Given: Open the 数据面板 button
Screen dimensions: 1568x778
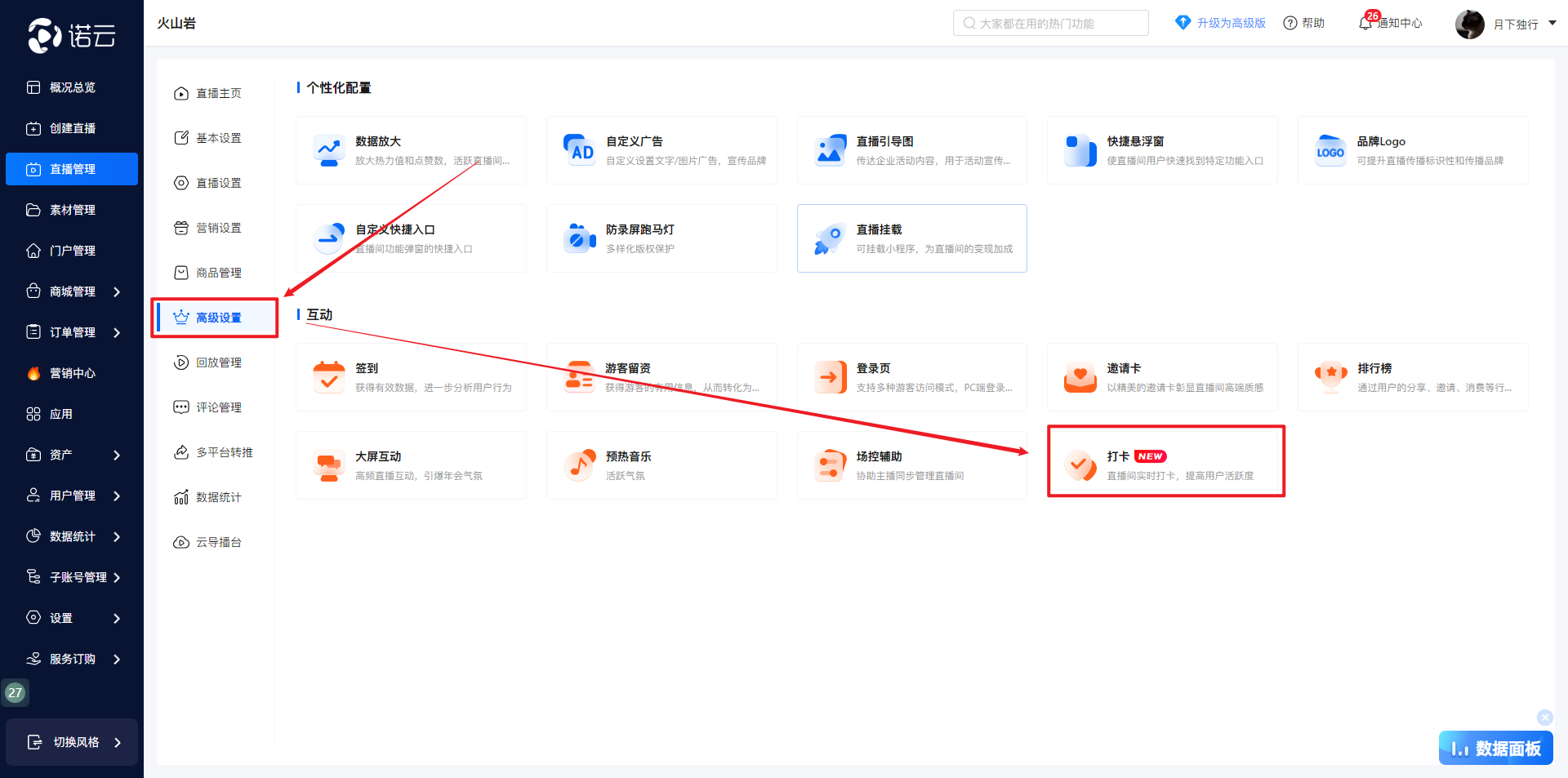Looking at the screenshot, I should [x=1495, y=748].
